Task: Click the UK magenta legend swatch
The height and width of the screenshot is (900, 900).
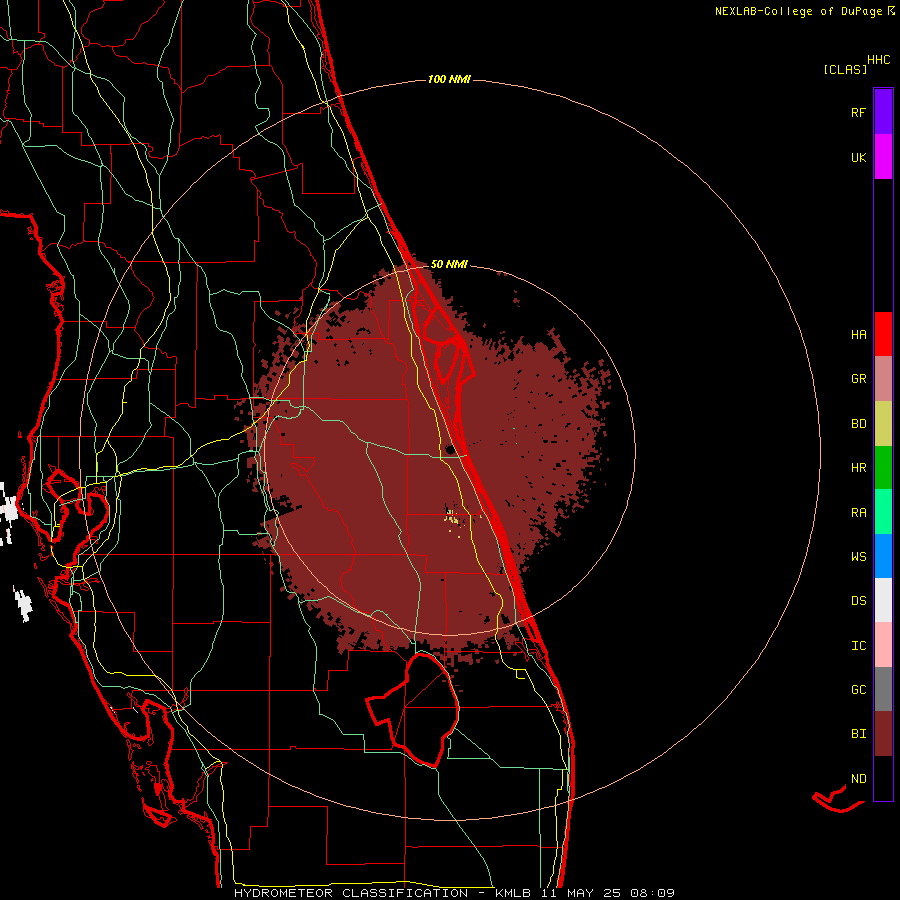Action: tap(883, 157)
